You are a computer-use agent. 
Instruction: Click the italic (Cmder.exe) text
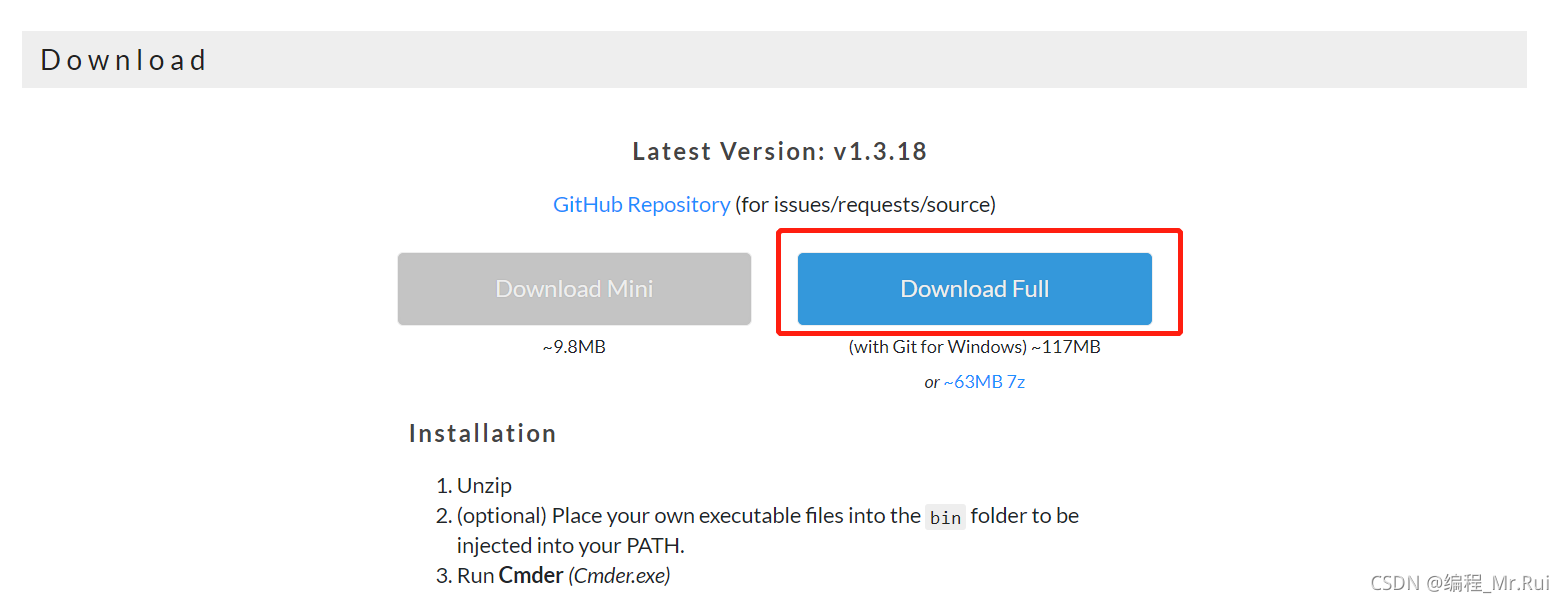coord(619,576)
